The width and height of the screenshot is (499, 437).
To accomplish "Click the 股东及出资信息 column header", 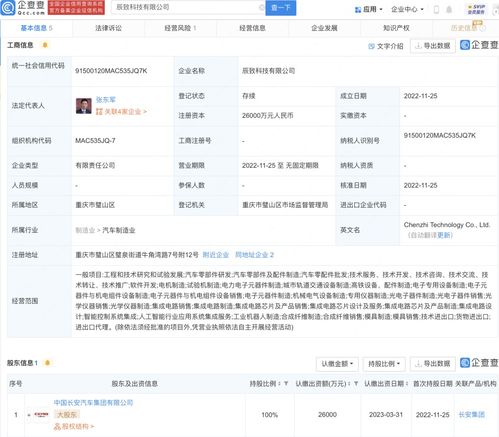I will pos(135,384).
